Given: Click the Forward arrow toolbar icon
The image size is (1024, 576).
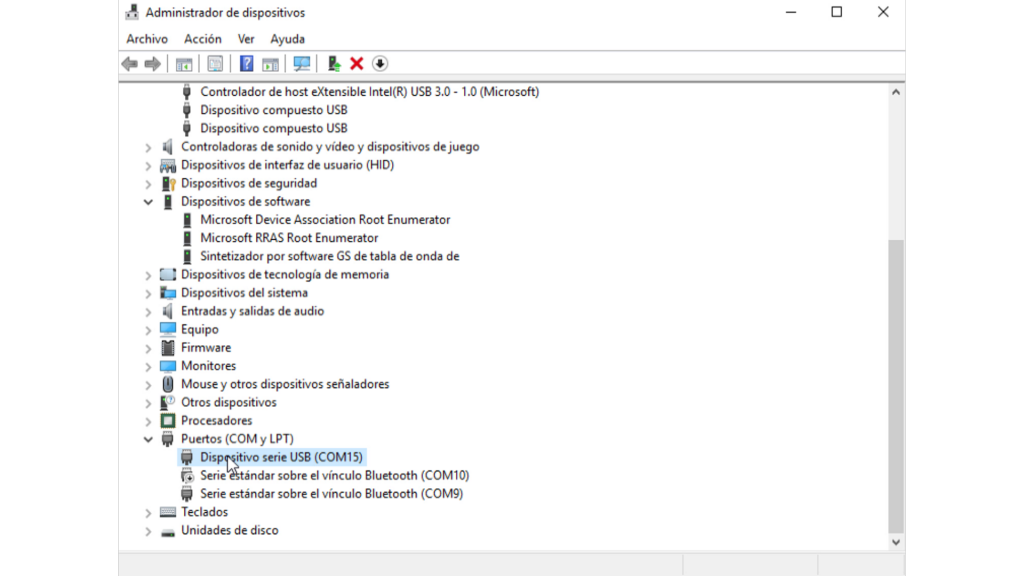Looking at the screenshot, I should click(152, 64).
